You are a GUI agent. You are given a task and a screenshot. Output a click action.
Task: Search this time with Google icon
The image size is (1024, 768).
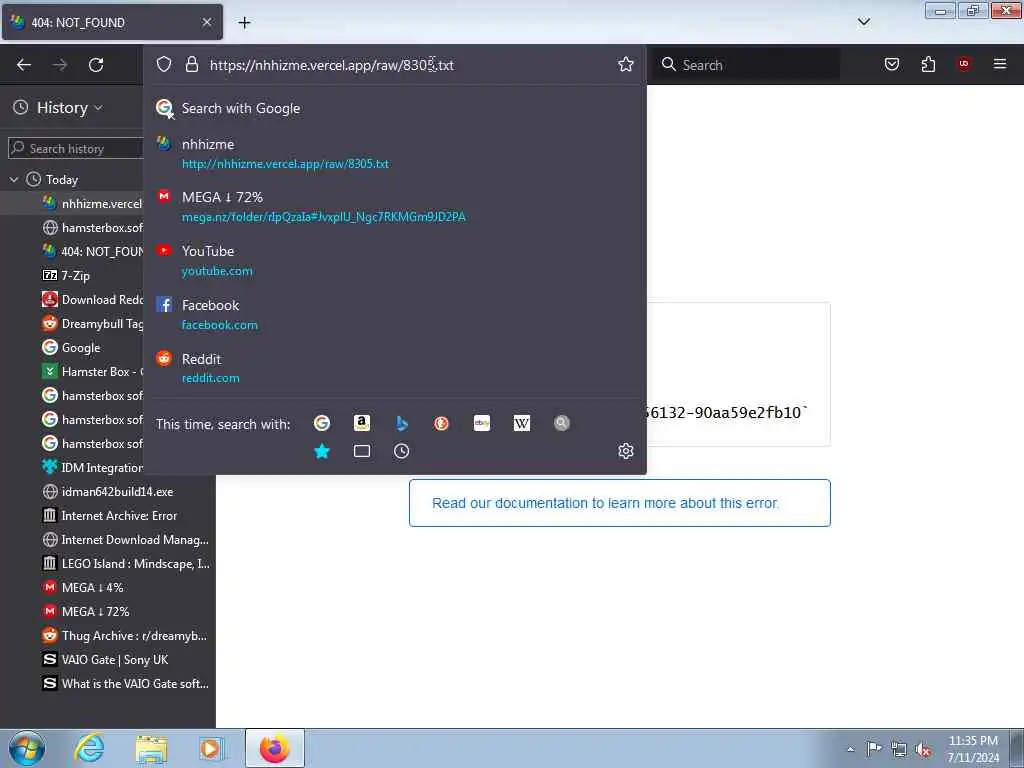click(321, 423)
